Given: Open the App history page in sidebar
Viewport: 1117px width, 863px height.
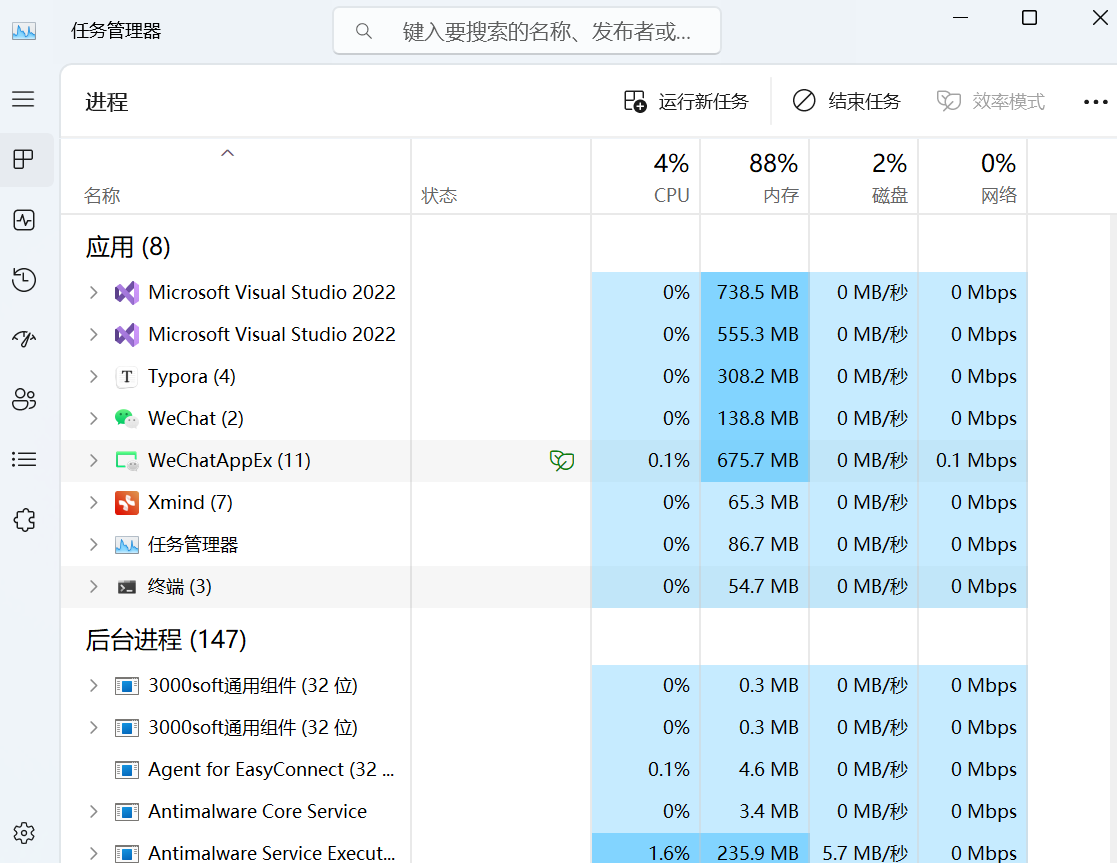Looking at the screenshot, I should [x=24, y=279].
